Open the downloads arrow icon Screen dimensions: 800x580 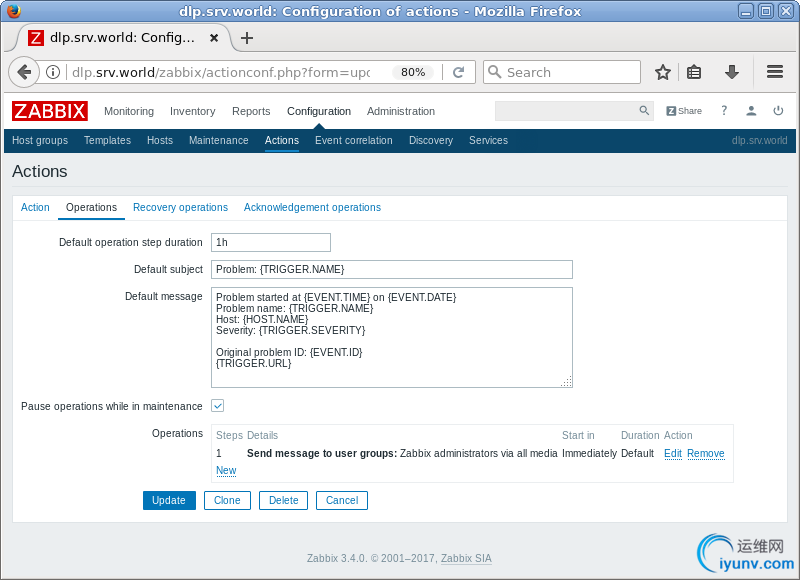tap(732, 72)
